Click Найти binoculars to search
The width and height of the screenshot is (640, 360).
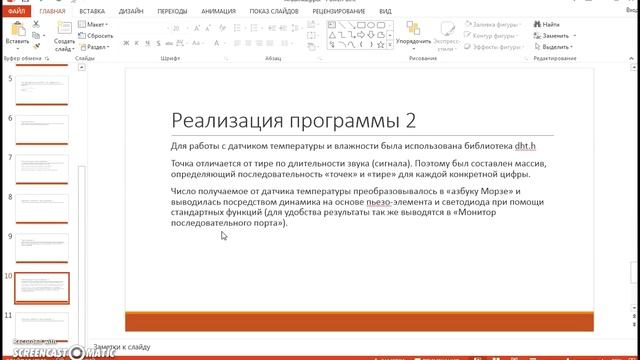[546, 24]
